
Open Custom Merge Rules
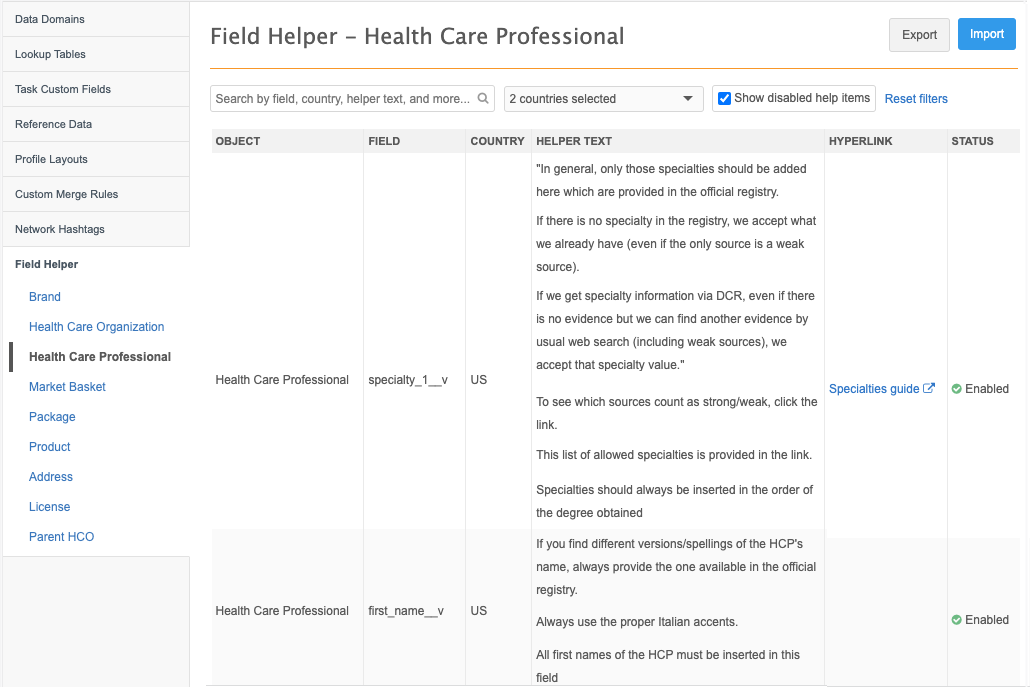pos(60,194)
